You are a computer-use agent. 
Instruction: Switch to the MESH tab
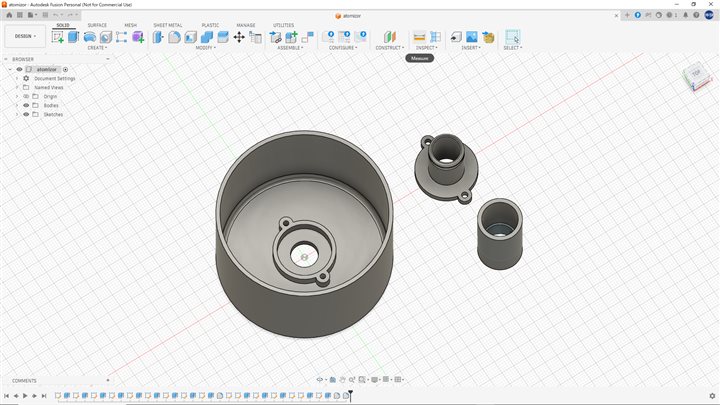130,25
